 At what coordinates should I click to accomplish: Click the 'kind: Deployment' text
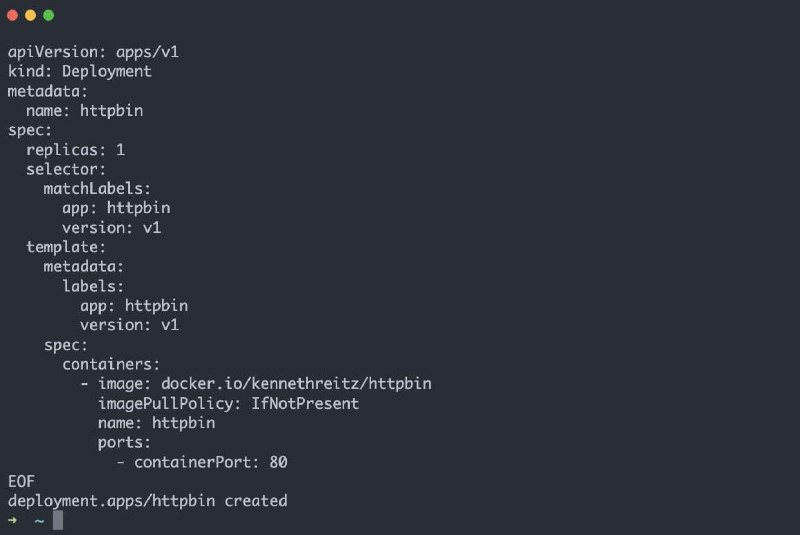click(80, 71)
